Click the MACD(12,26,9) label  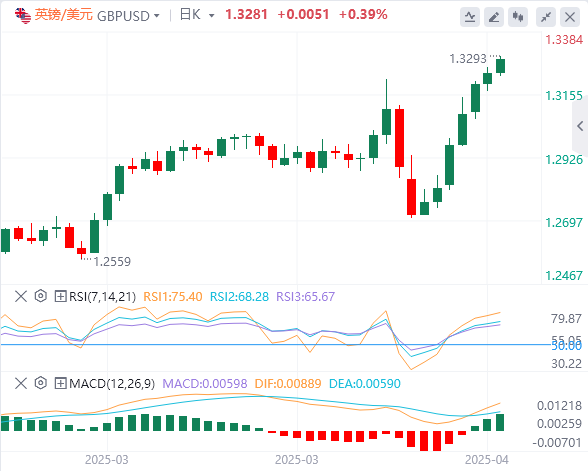coord(112,384)
